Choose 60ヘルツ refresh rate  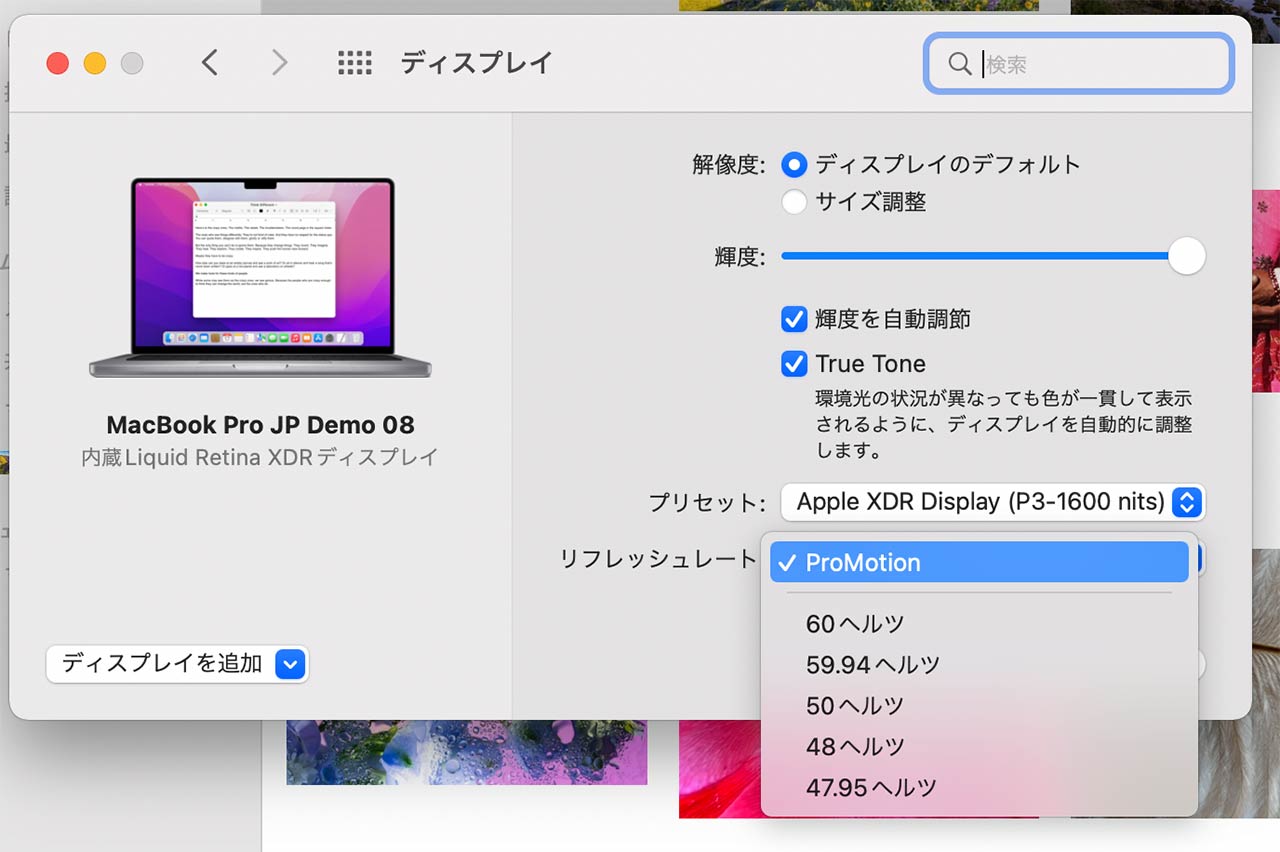tap(979, 624)
